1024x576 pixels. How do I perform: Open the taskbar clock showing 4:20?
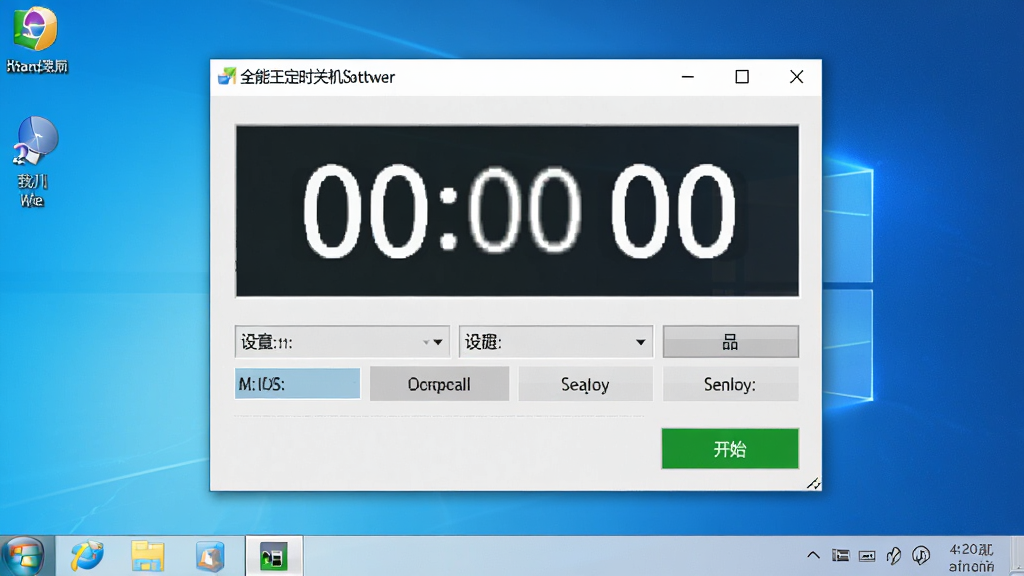pyautogui.click(x=972, y=557)
